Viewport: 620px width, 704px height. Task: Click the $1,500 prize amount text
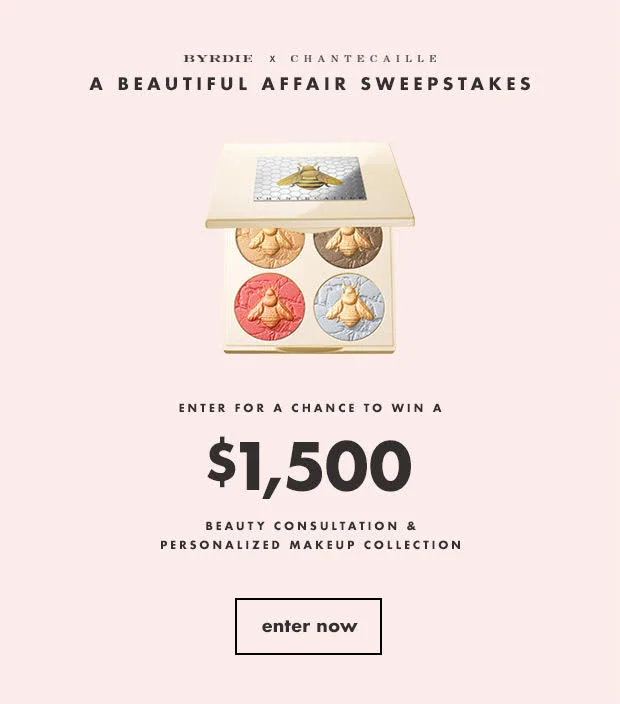coord(309,465)
